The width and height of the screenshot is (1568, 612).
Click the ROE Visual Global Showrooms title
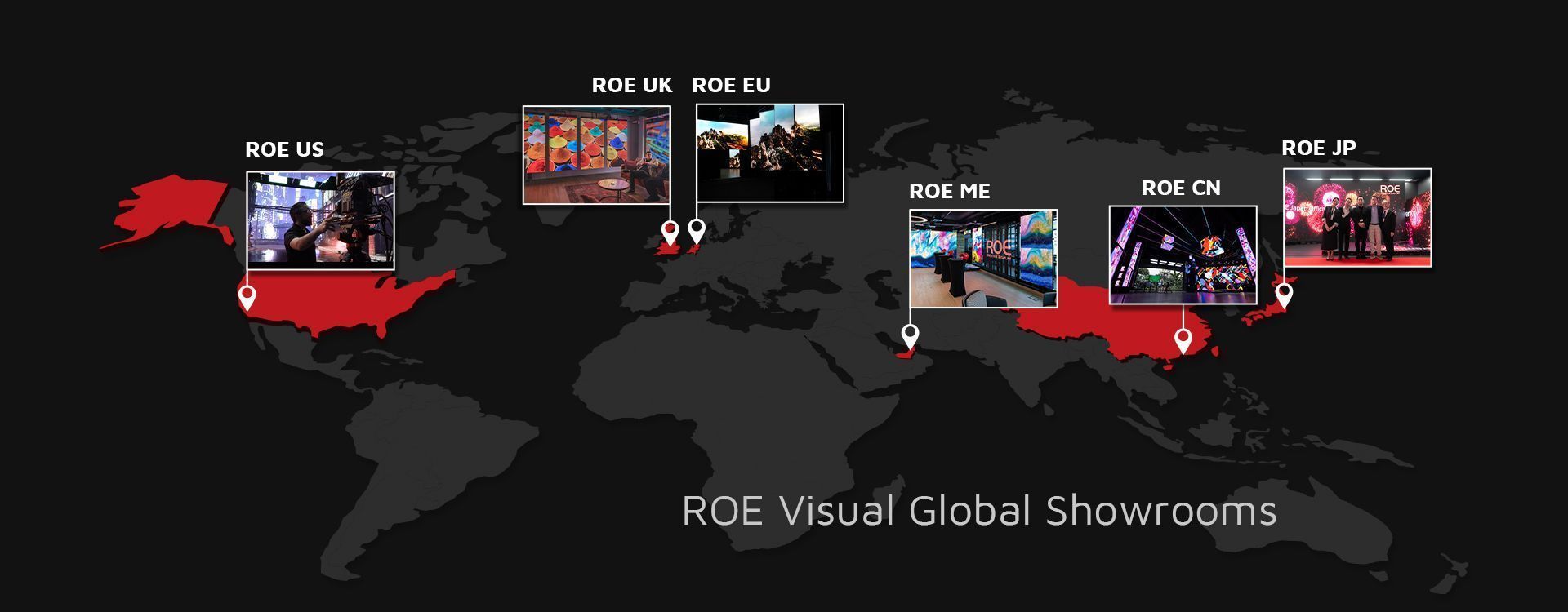(x=979, y=511)
